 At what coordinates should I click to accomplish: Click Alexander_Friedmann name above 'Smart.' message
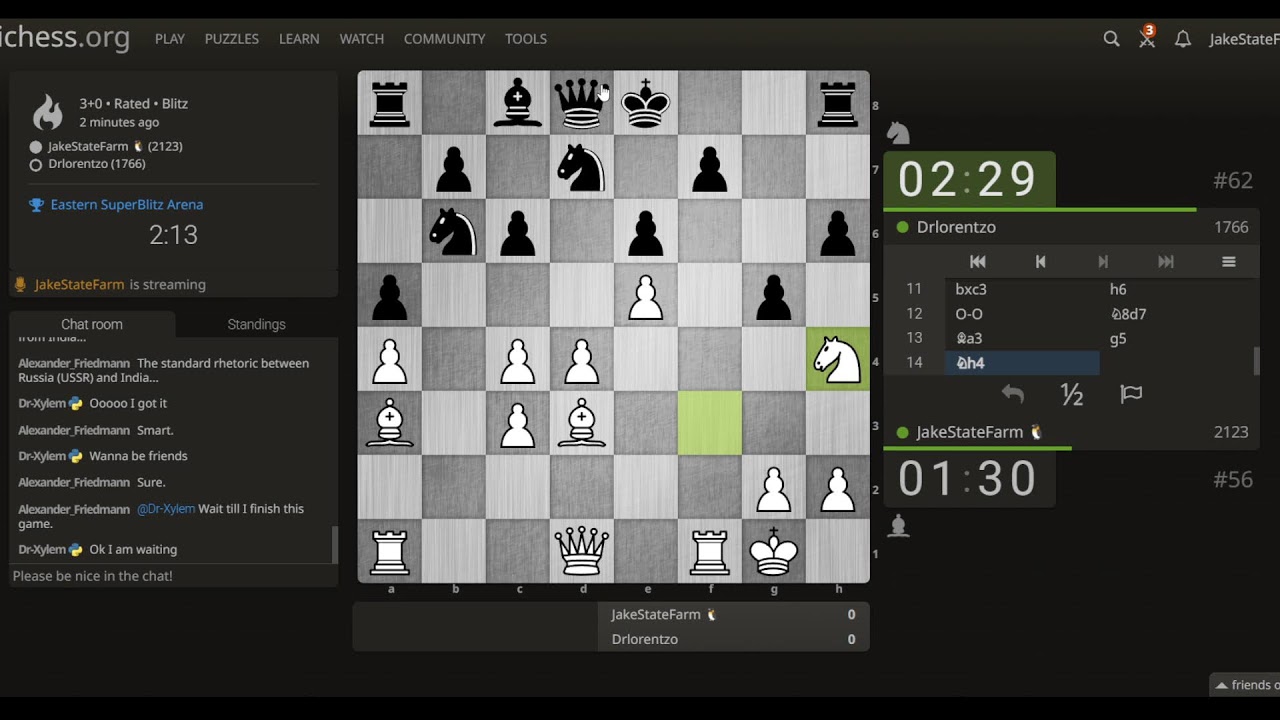74,430
